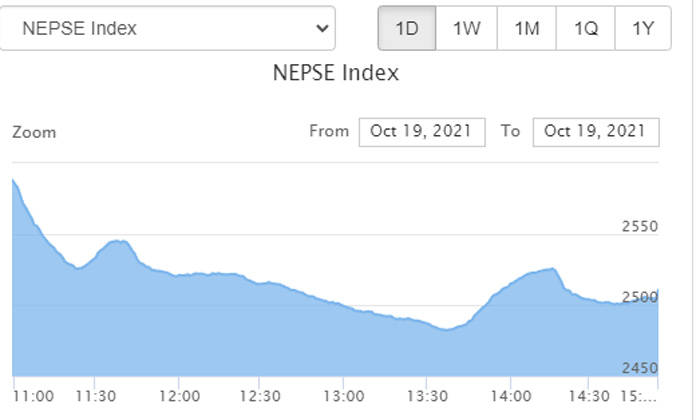Screen dimensions: 700x420
Task: Select the 1D range button
Action: (x=407, y=28)
